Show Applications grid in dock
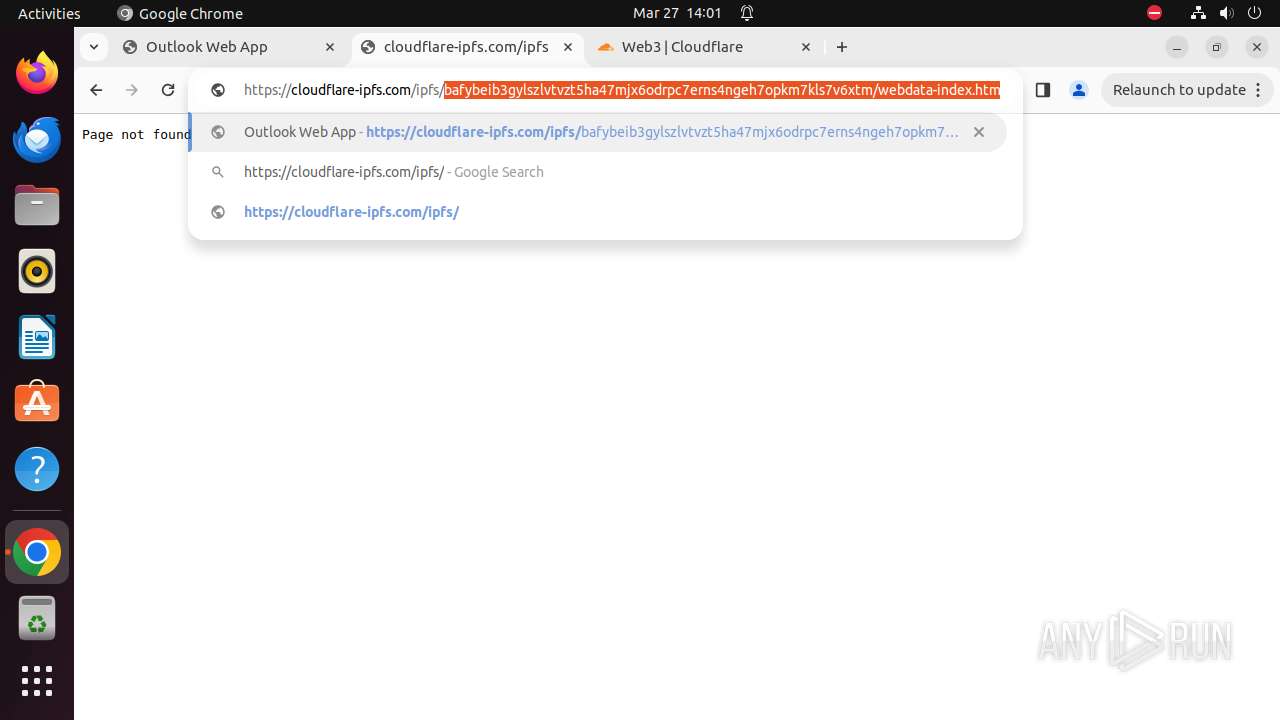Image resolution: width=1280 pixels, height=720 pixels. point(37,681)
